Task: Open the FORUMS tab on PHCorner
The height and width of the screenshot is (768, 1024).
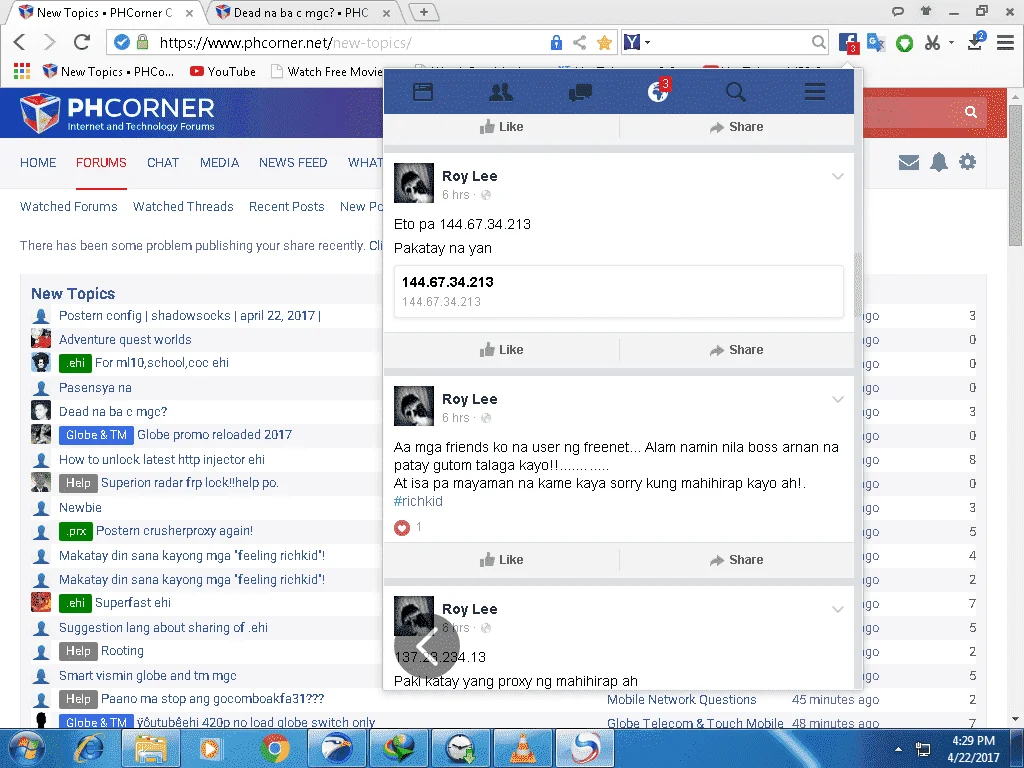Action: [101, 163]
